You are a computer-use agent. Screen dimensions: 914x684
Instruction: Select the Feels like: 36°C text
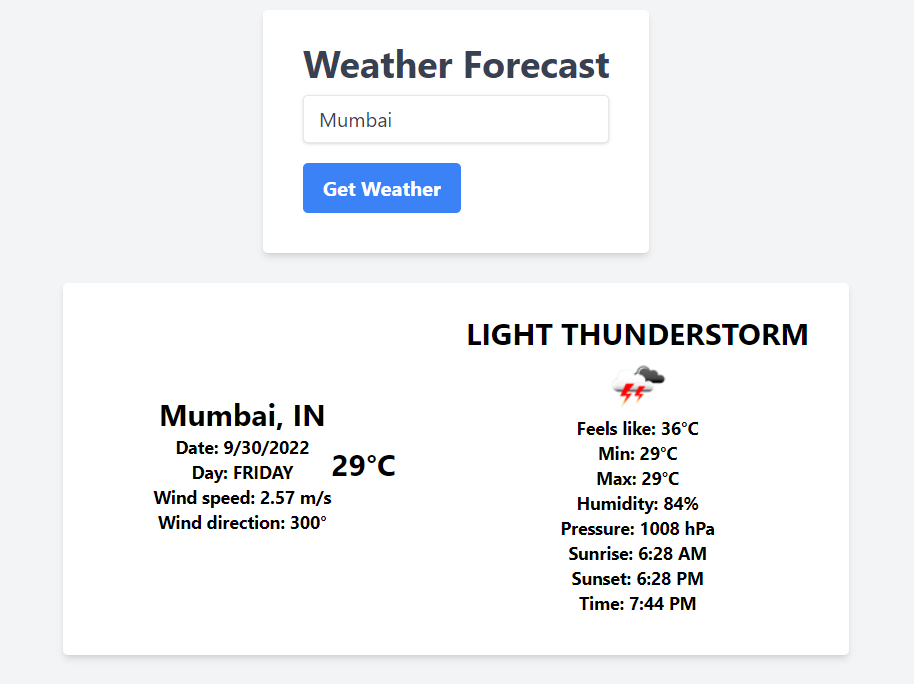637,428
